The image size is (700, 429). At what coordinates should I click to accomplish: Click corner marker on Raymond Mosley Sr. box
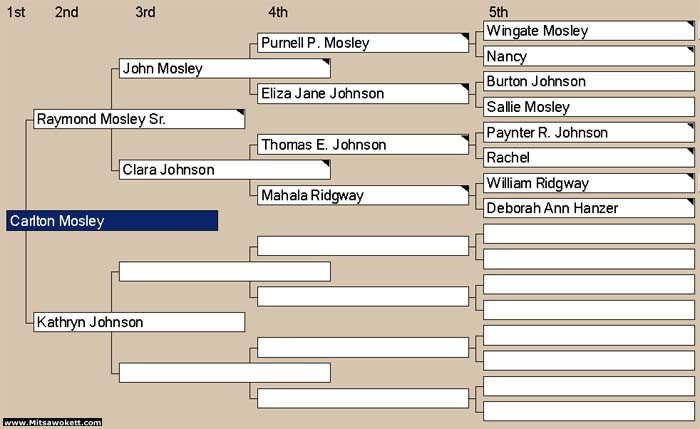click(x=241, y=113)
